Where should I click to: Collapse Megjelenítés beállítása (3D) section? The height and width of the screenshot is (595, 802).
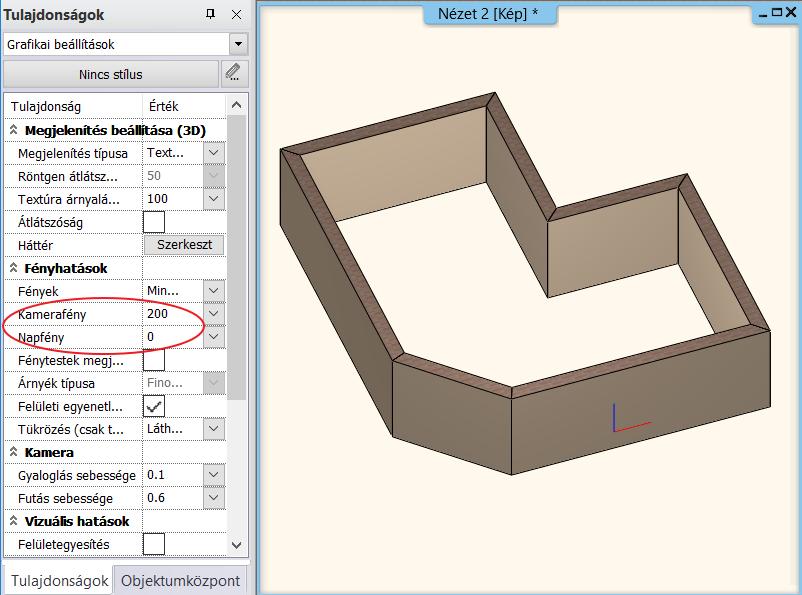point(14,130)
